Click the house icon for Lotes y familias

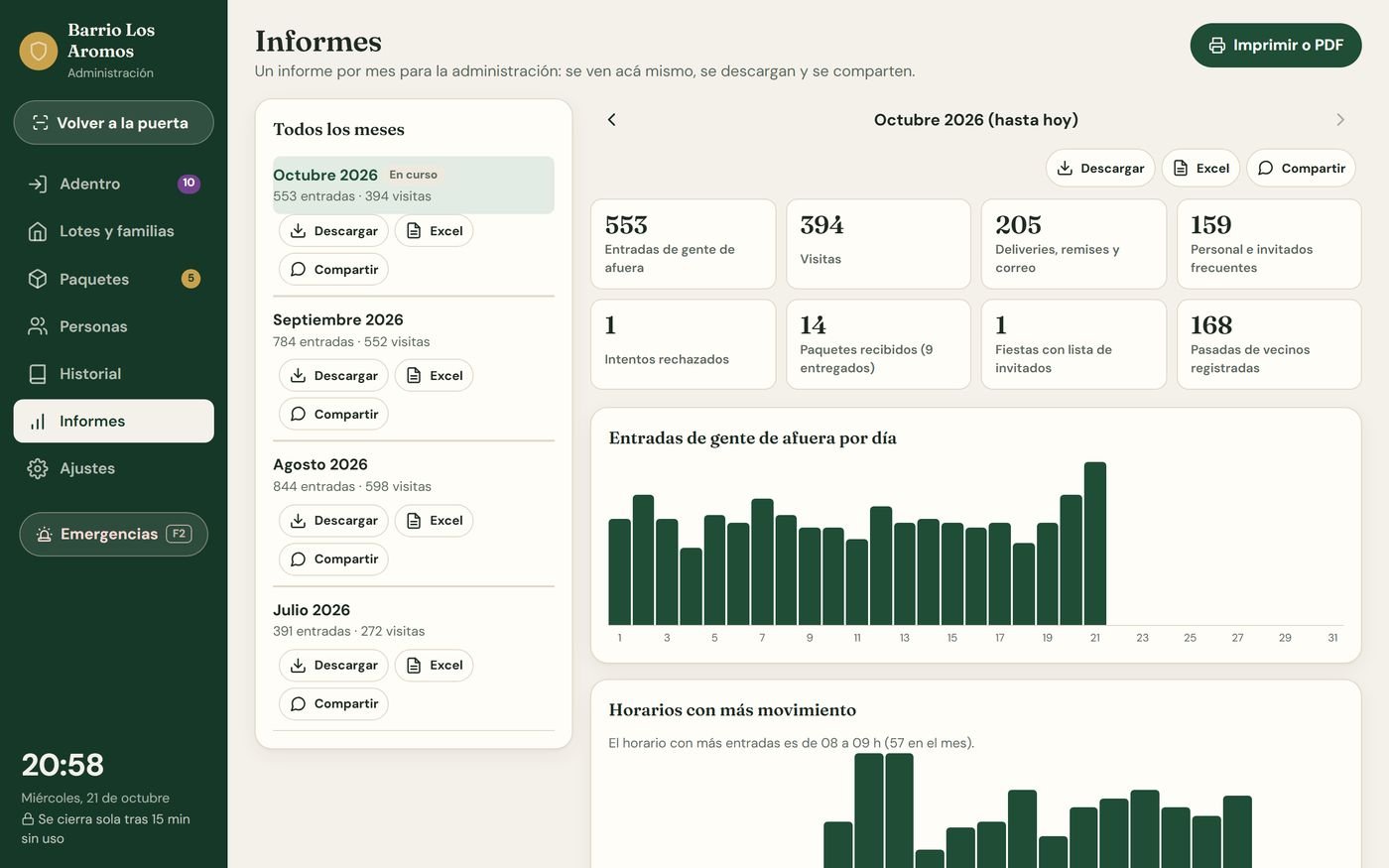[x=38, y=231]
